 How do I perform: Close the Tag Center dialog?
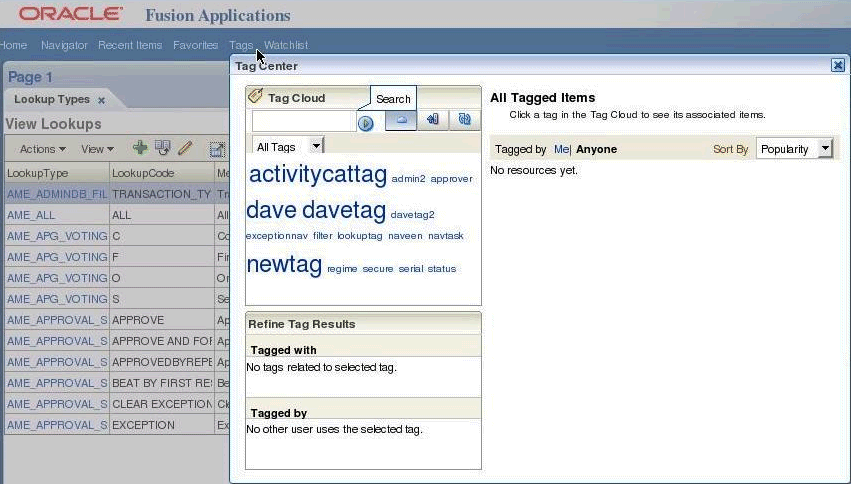[x=837, y=66]
